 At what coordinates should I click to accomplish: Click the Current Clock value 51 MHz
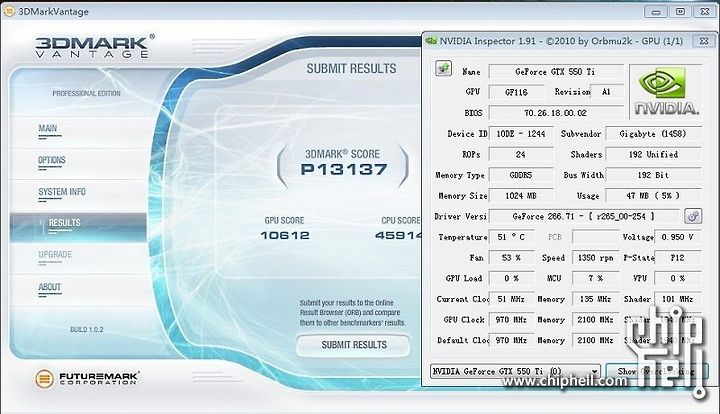tap(511, 299)
